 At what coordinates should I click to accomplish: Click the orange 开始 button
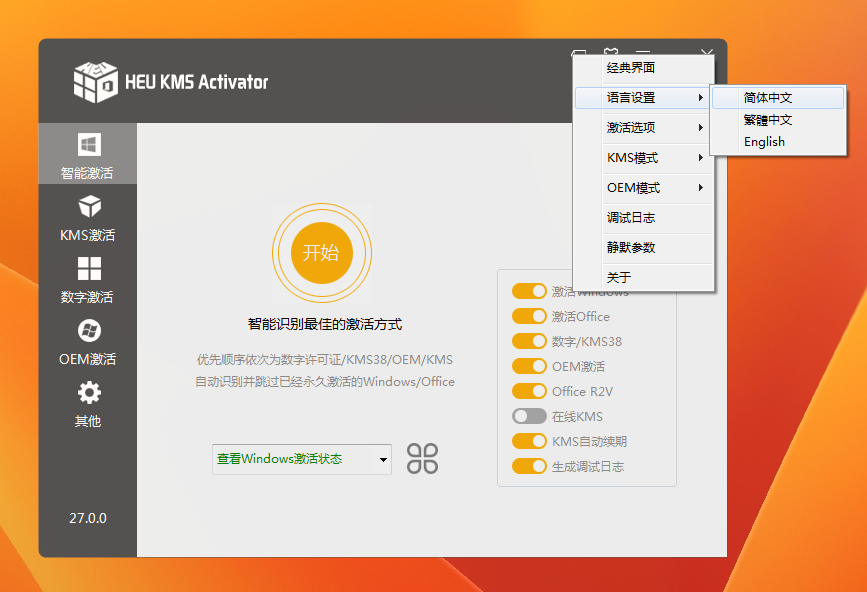322,253
